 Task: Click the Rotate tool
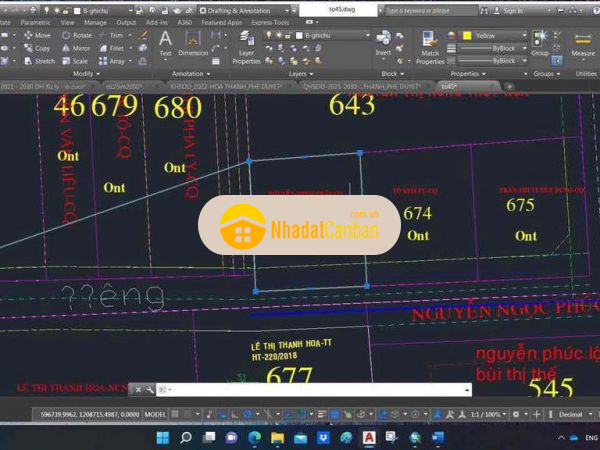76,35
